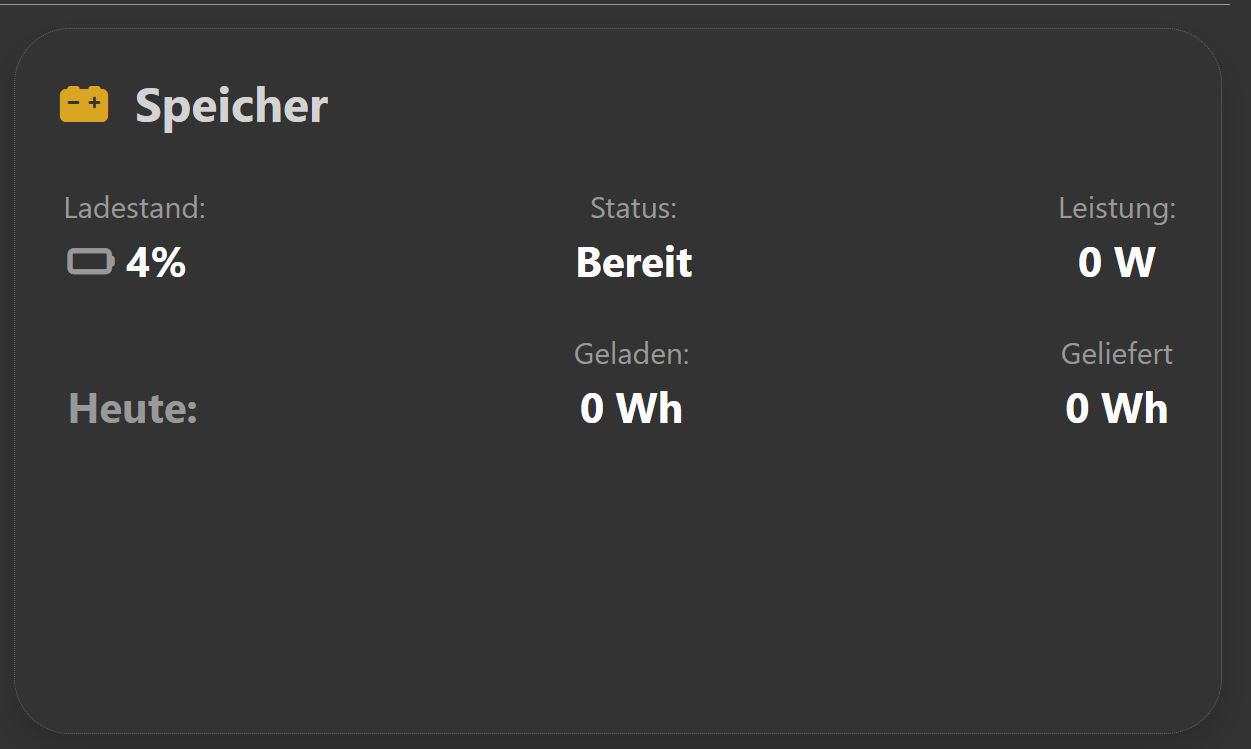Click the Leistung label
This screenshot has width=1251, height=749.
point(1116,208)
